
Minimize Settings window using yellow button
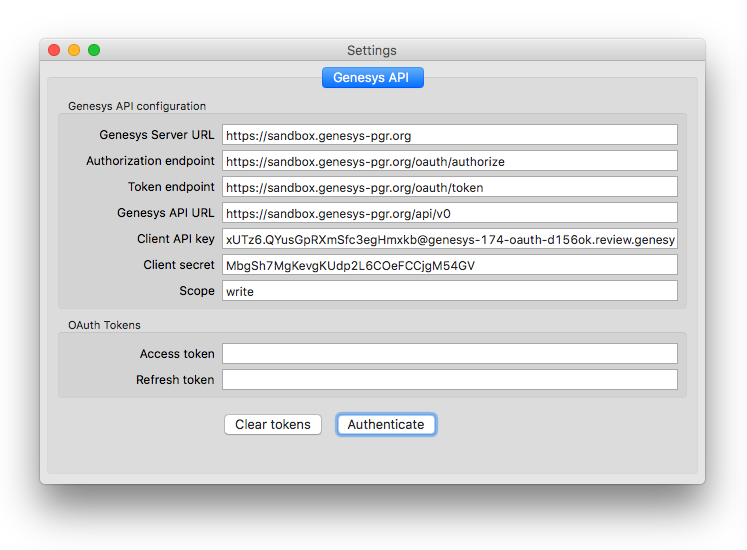[74, 50]
